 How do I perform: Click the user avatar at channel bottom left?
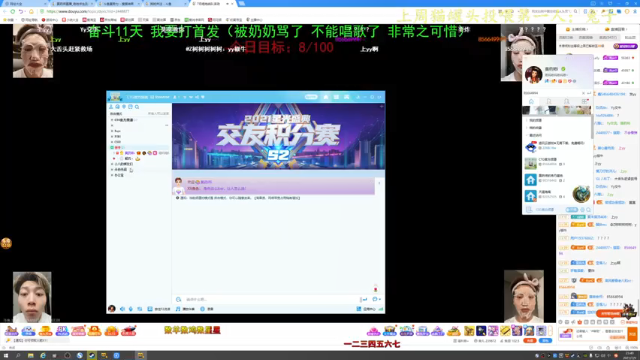tap(112, 309)
